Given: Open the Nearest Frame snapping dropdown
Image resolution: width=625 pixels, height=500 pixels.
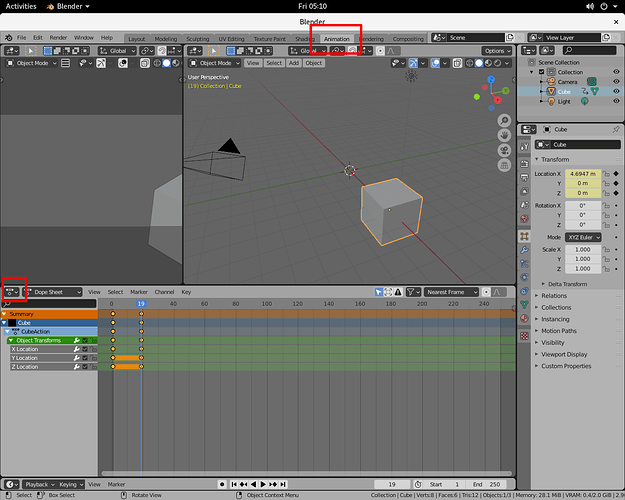Looking at the screenshot, I should click(x=451, y=292).
